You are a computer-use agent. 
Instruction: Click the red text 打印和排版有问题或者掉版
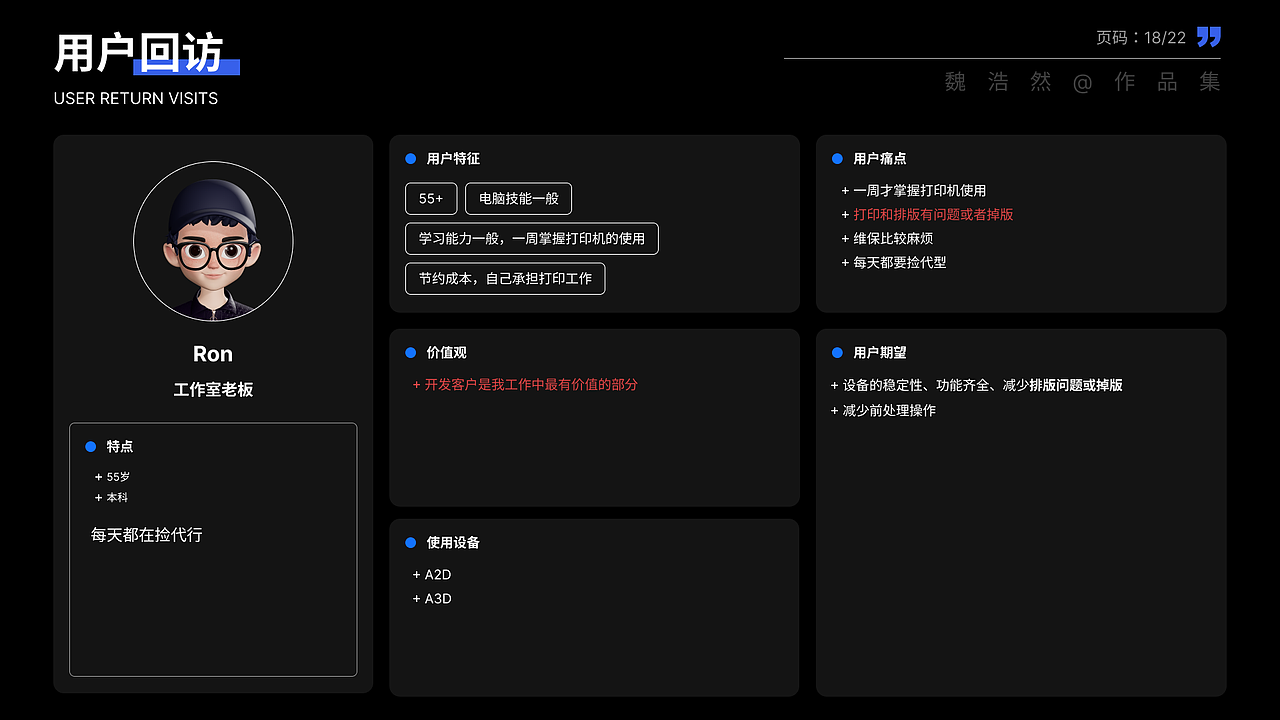(x=932, y=214)
